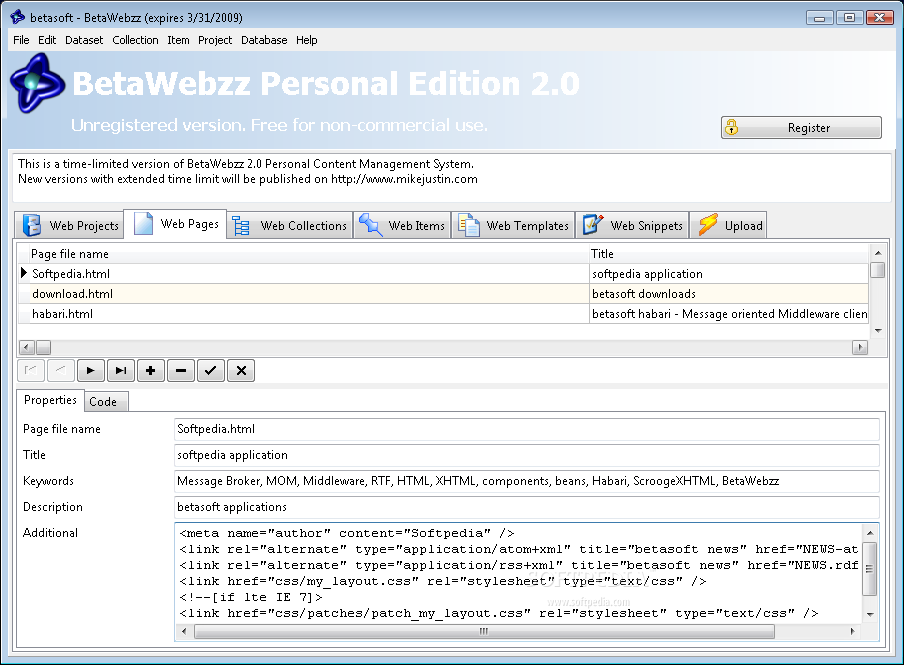Open the Upload tab
904x665 pixels.
(x=729, y=226)
